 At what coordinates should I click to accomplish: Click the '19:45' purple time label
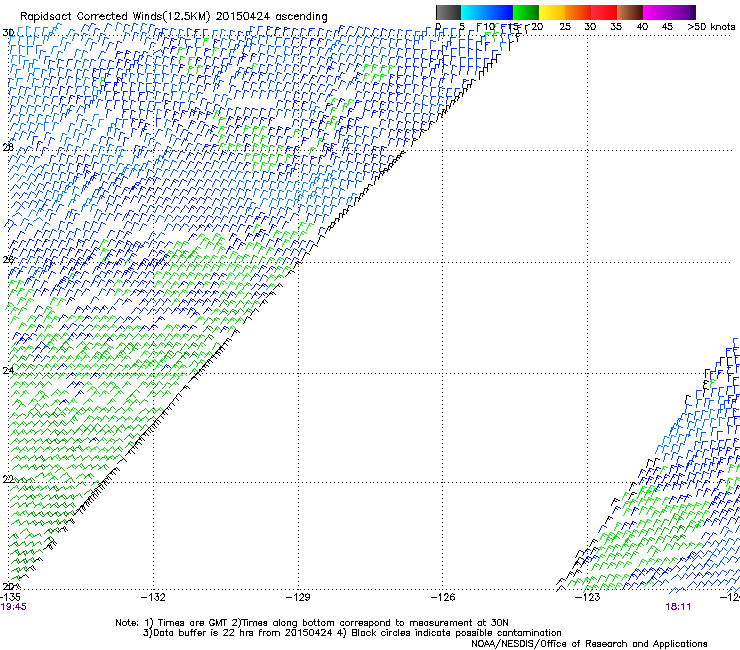coord(14,607)
